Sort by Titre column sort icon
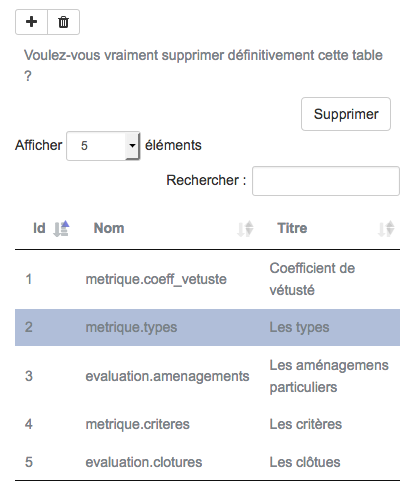420x487 pixels. point(386,229)
